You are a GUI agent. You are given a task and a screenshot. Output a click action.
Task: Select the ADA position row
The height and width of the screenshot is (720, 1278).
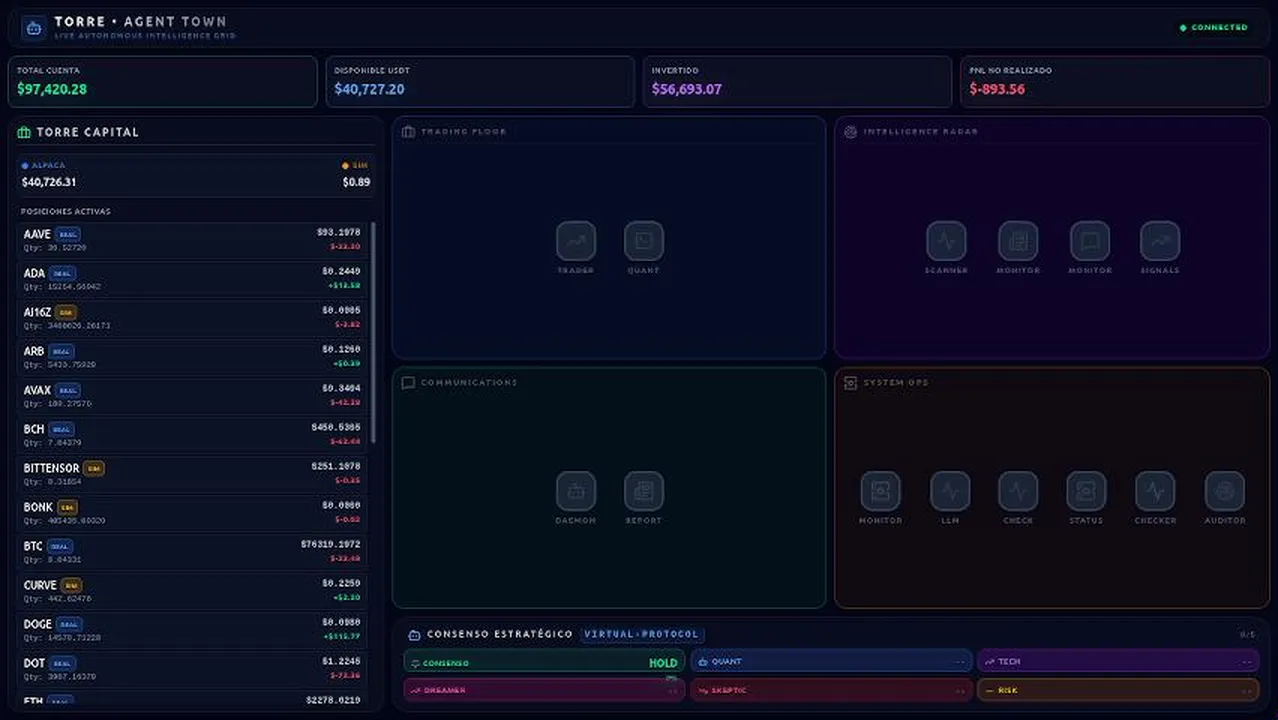tap(192, 279)
